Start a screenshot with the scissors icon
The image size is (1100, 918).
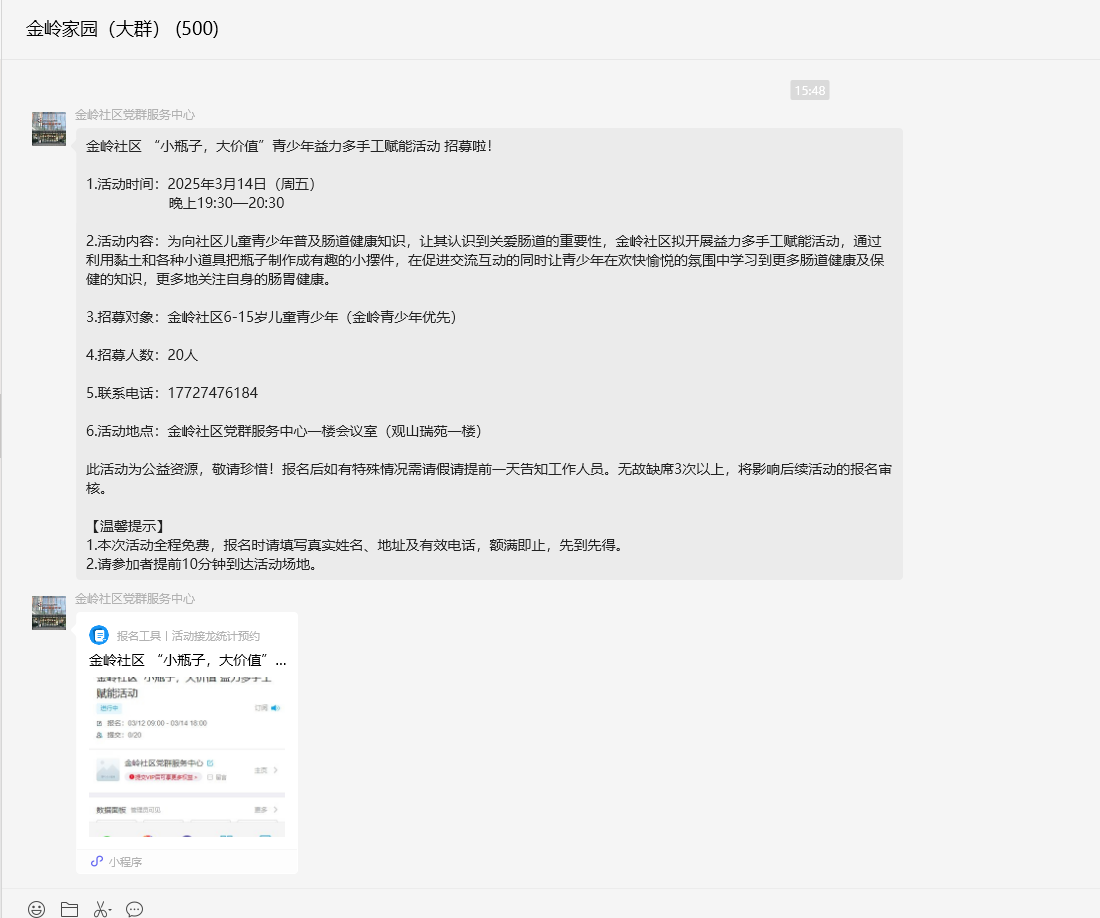pos(100,909)
